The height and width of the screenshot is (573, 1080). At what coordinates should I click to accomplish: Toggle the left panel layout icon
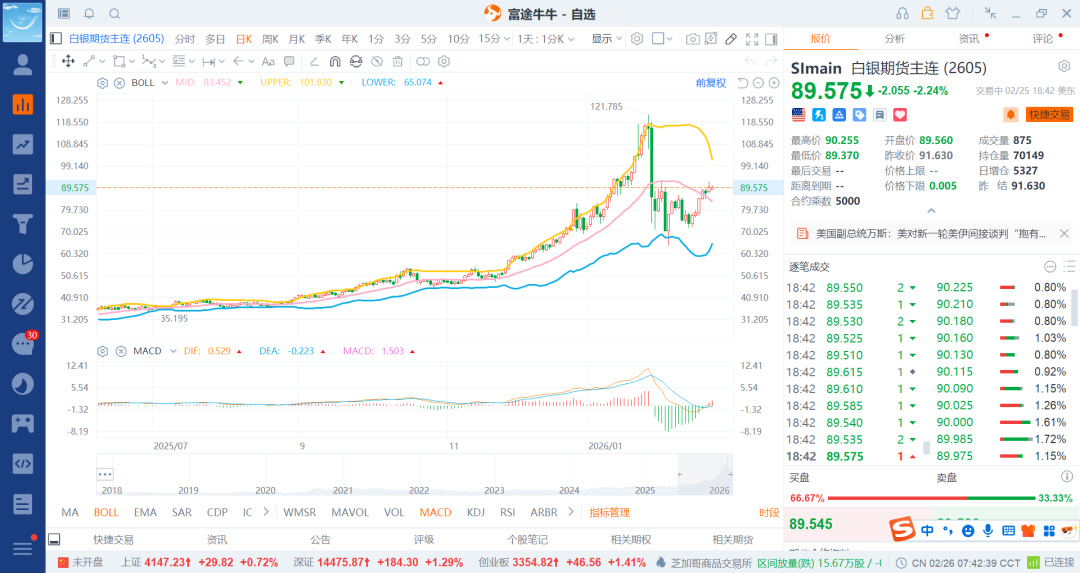coord(56,39)
